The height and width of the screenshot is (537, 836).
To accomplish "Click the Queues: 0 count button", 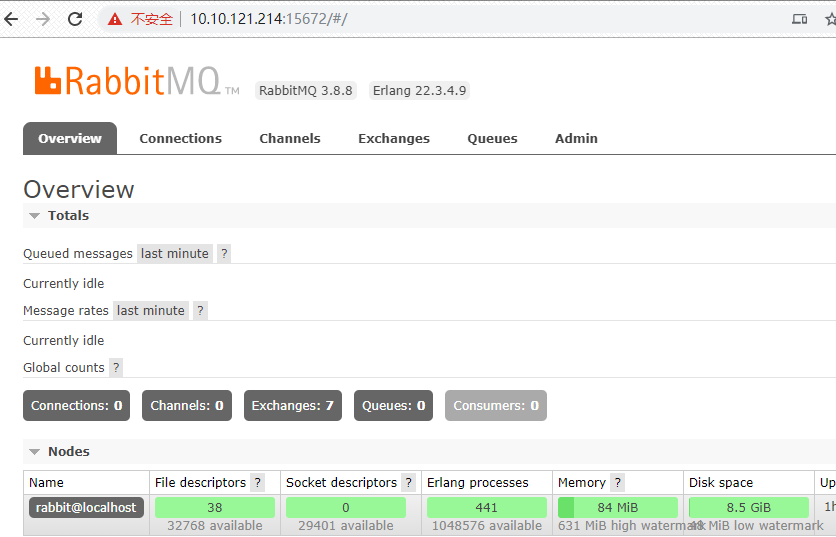I will tap(393, 406).
